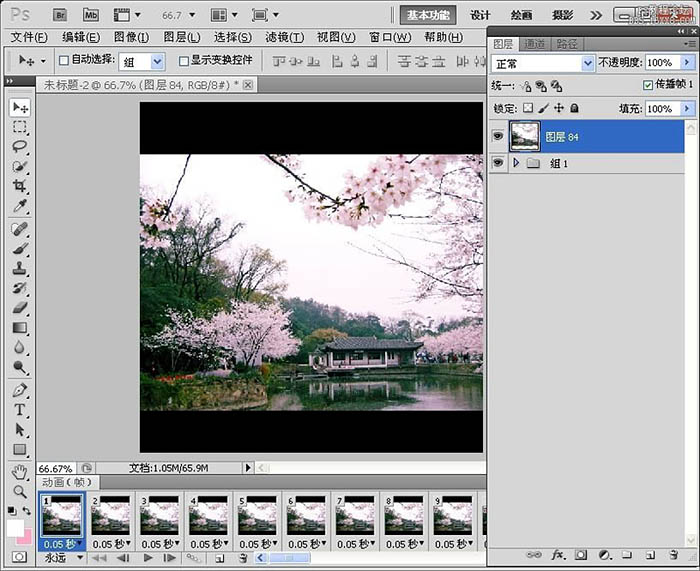The image size is (700, 571).
Task: Click the lock-all padlock icon in Layers
Action: click(574, 108)
